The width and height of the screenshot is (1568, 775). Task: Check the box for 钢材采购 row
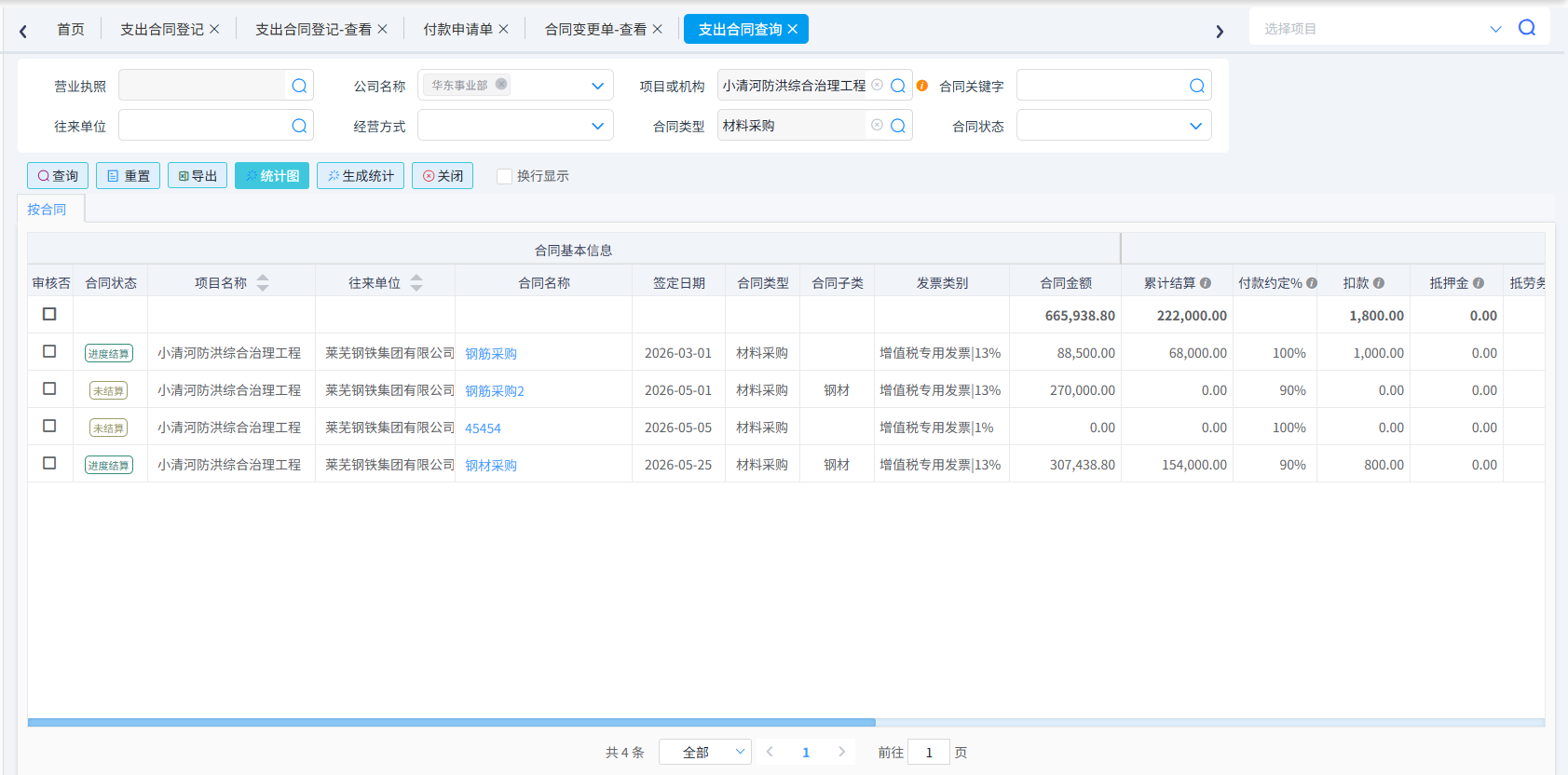point(49,463)
